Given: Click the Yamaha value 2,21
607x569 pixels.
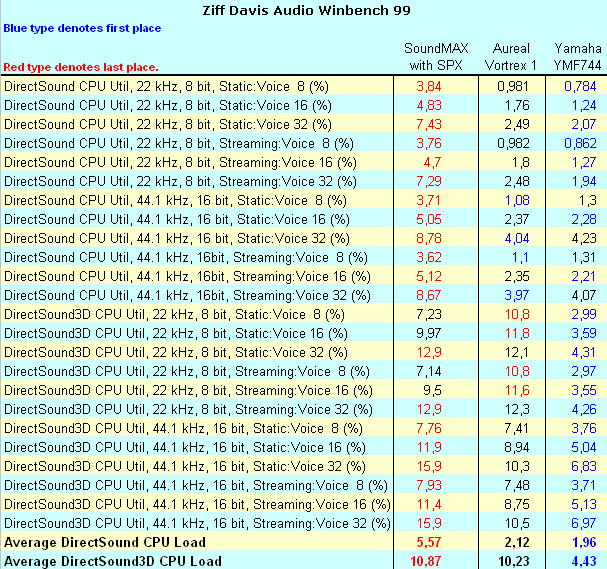Looking at the screenshot, I should tap(584, 276).
